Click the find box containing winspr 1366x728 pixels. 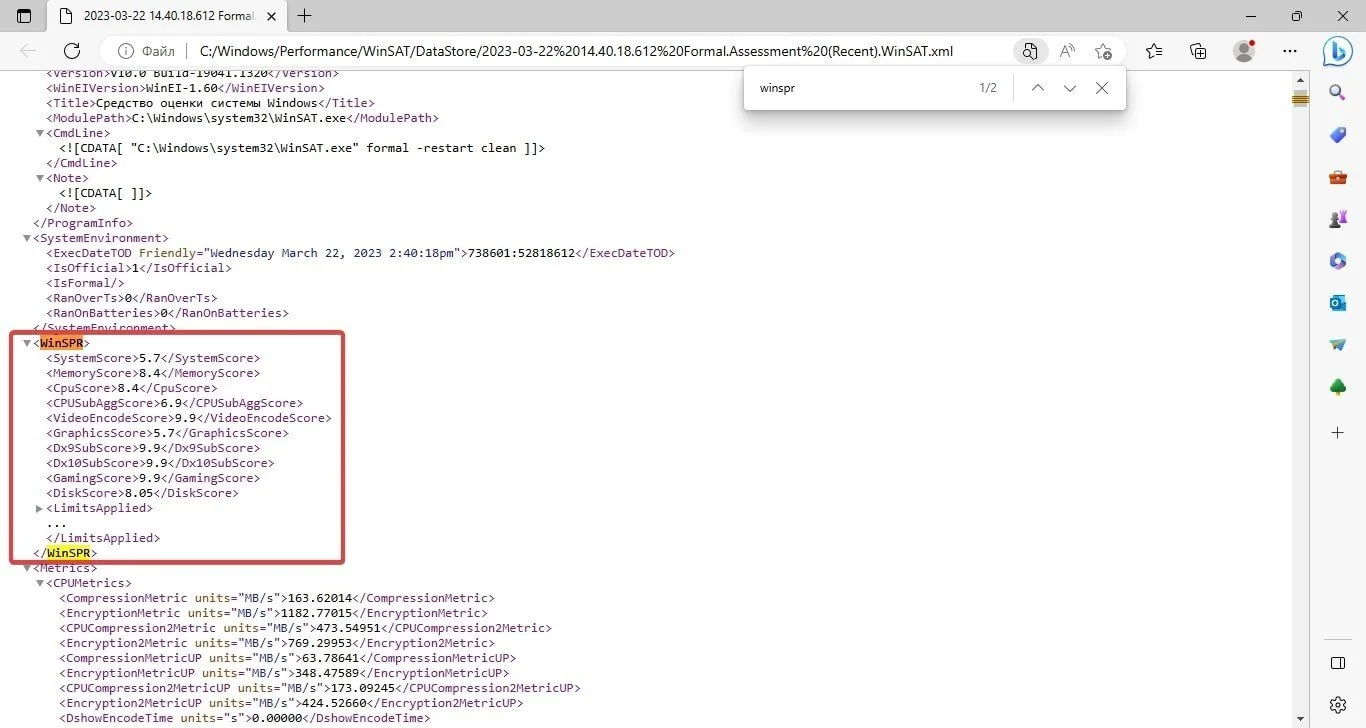[x=860, y=88]
